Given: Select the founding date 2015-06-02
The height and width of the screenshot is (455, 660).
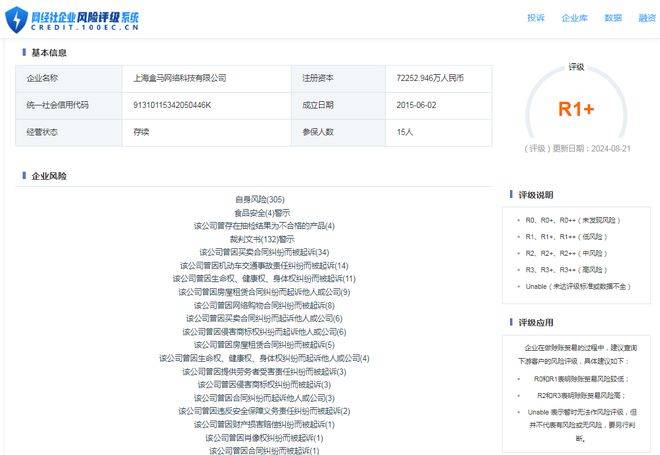Looking at the screenshot, I should pyautogui.click(x=416, y=105).
